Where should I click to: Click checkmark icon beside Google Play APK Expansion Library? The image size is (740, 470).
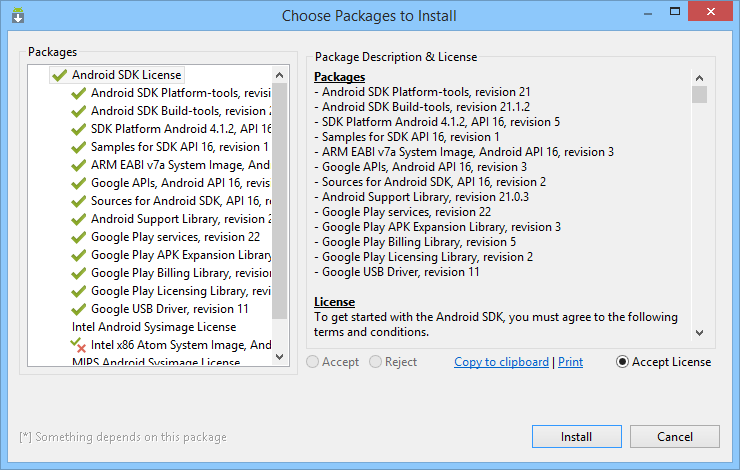coord(78,255)
